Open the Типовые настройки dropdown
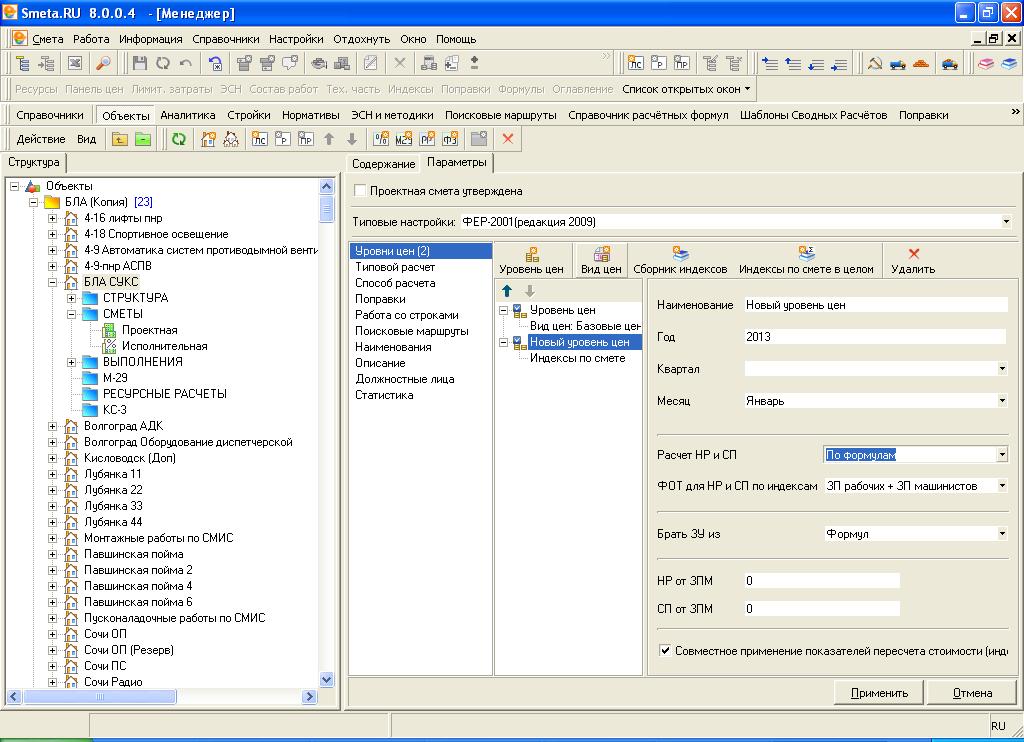 [x=1006, y=222]
